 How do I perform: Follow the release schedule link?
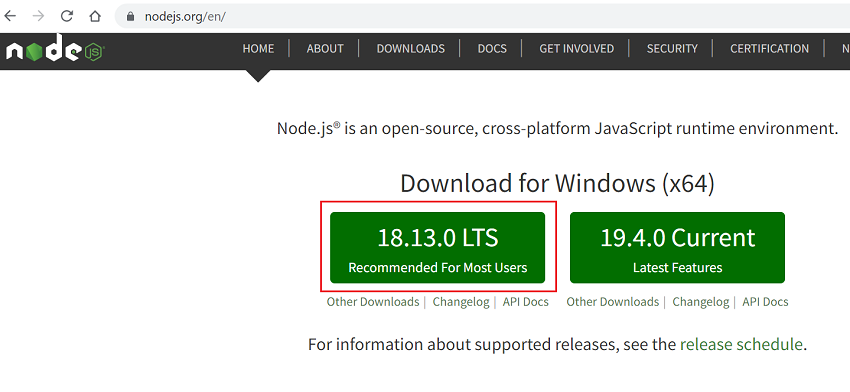(x=741, y=345)
